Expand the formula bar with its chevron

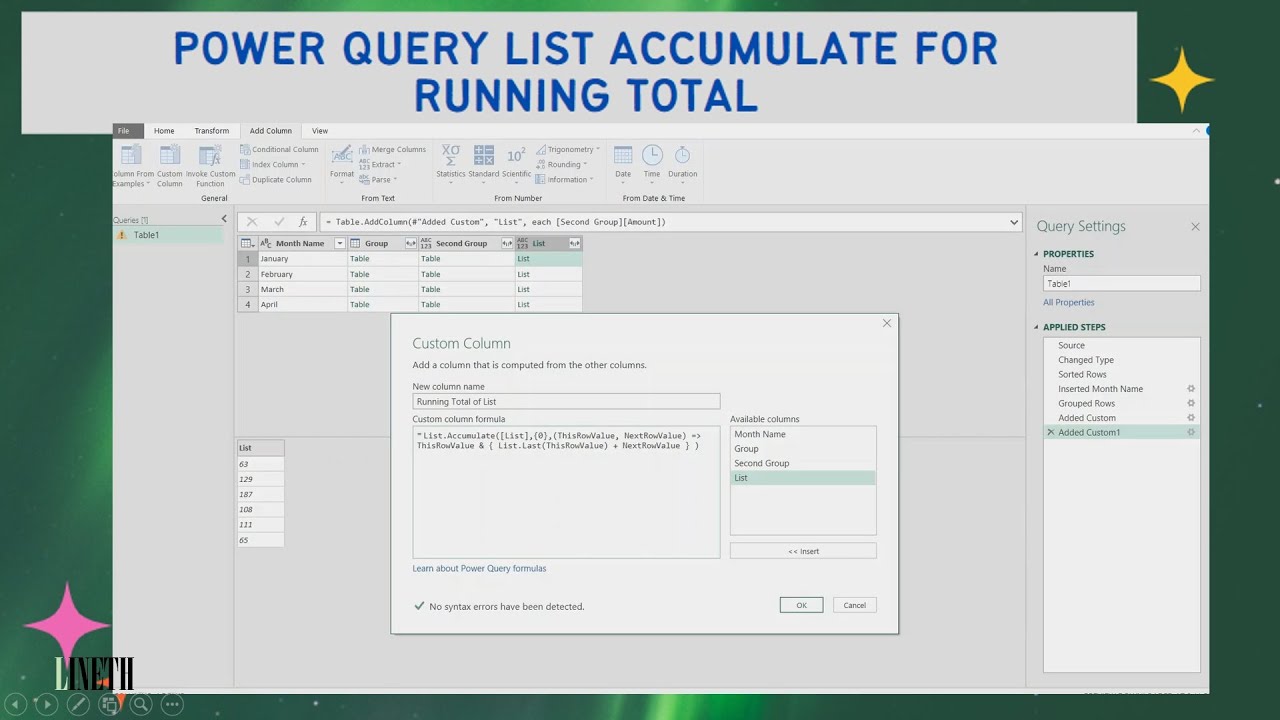pyautogui.click(x=1014, y=222)
